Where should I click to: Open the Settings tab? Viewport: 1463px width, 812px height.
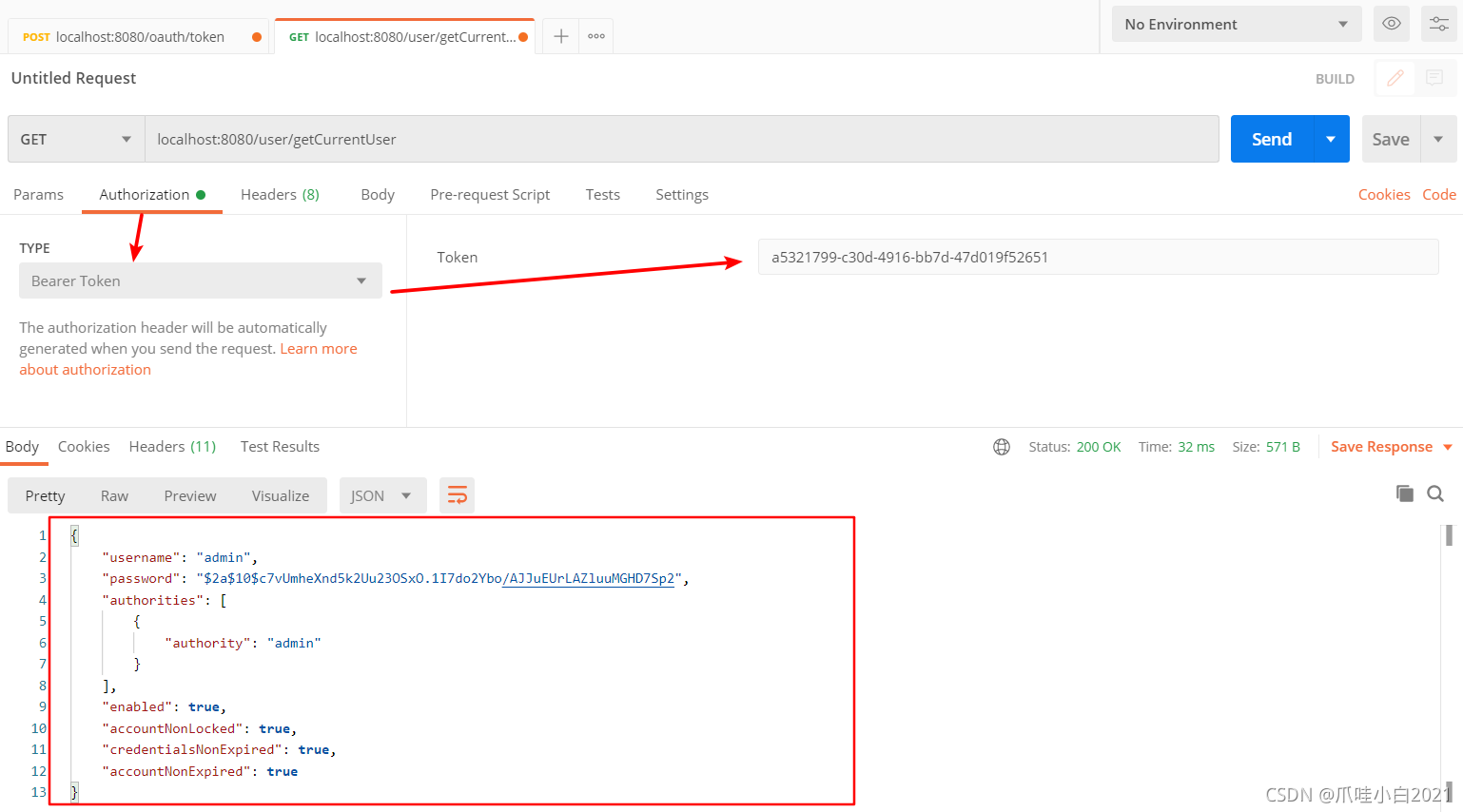[x=682, y=194]
